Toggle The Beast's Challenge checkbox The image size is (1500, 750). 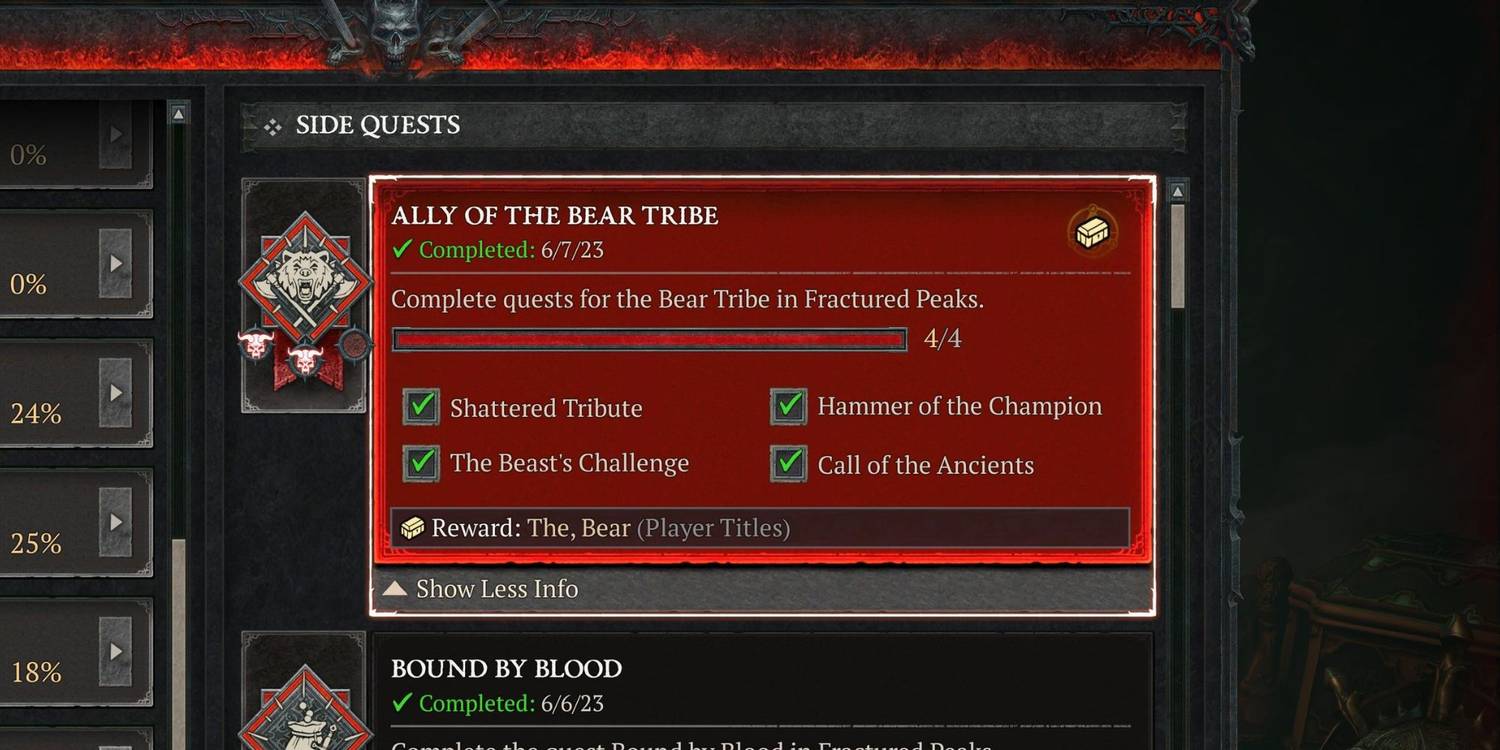pos(421,463)
